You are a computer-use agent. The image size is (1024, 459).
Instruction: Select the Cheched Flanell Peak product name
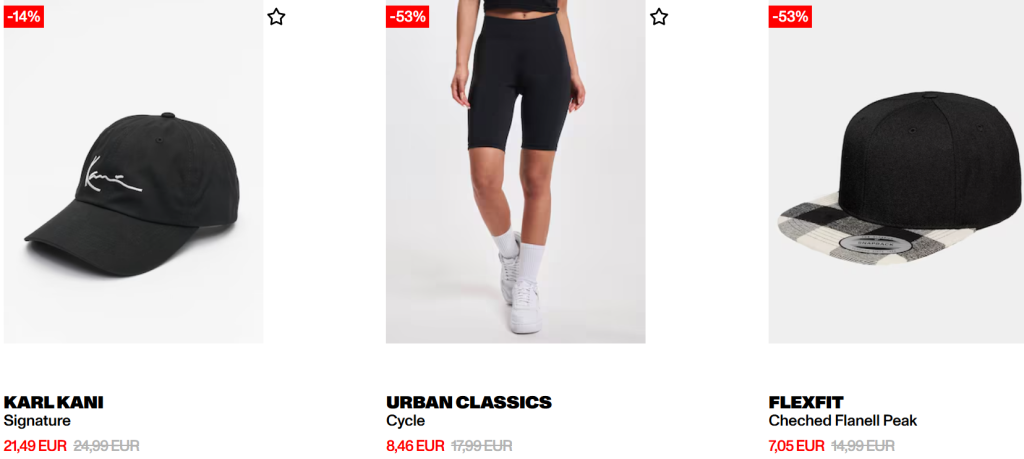[x=843, y=421]
